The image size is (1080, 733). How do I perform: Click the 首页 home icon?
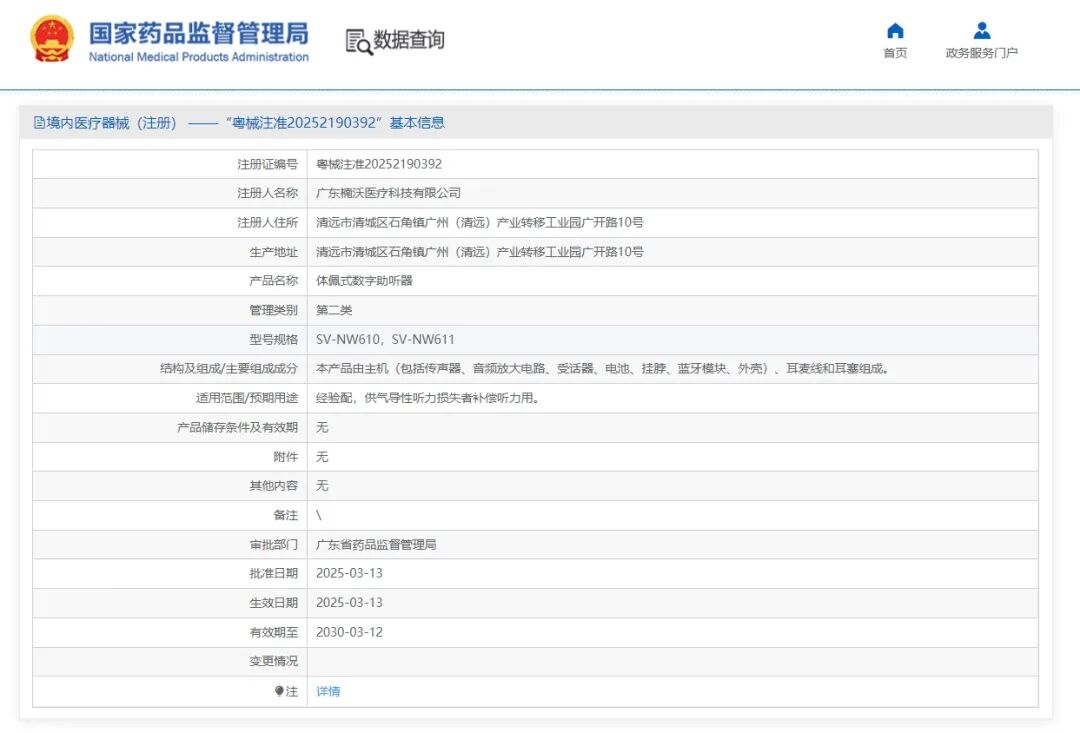point(894,31)
